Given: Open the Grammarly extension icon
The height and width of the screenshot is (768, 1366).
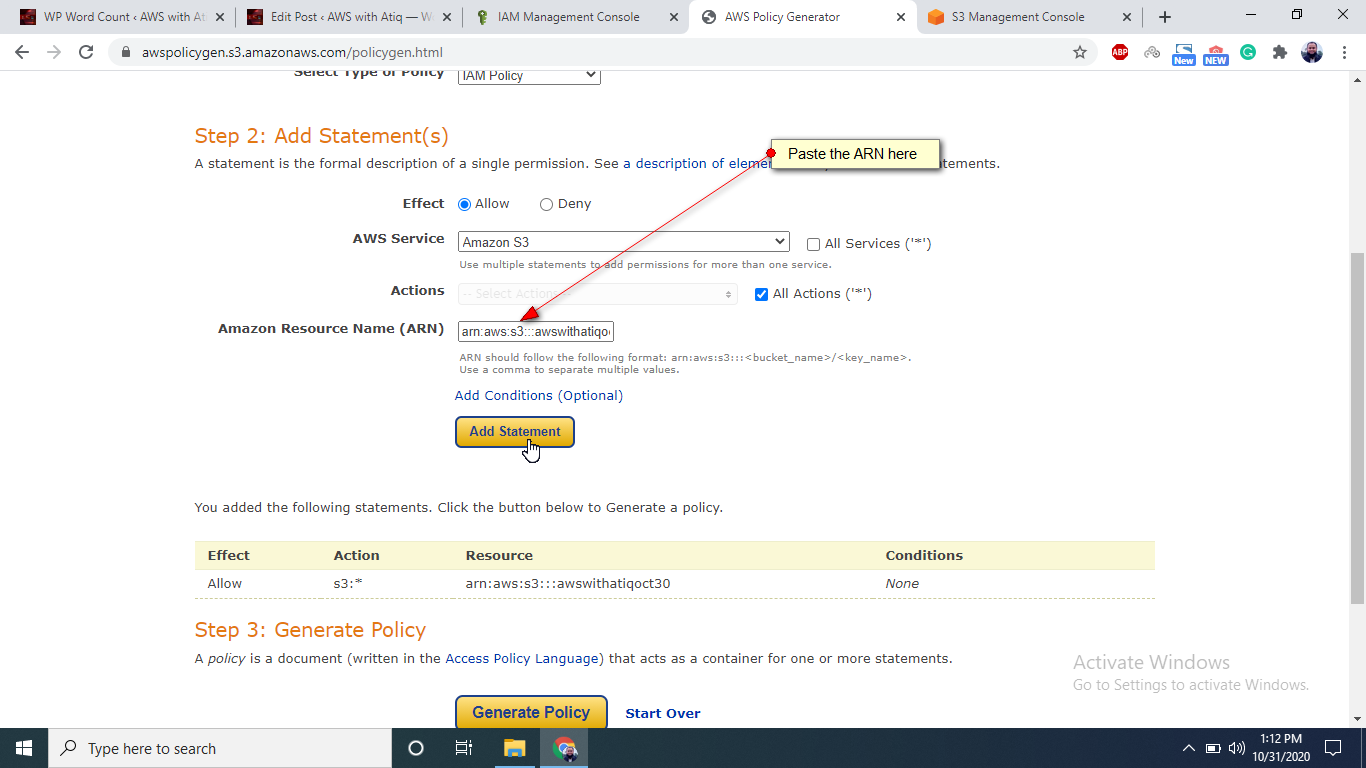Looking at the screenshot, I should [x=1248, y=52].
